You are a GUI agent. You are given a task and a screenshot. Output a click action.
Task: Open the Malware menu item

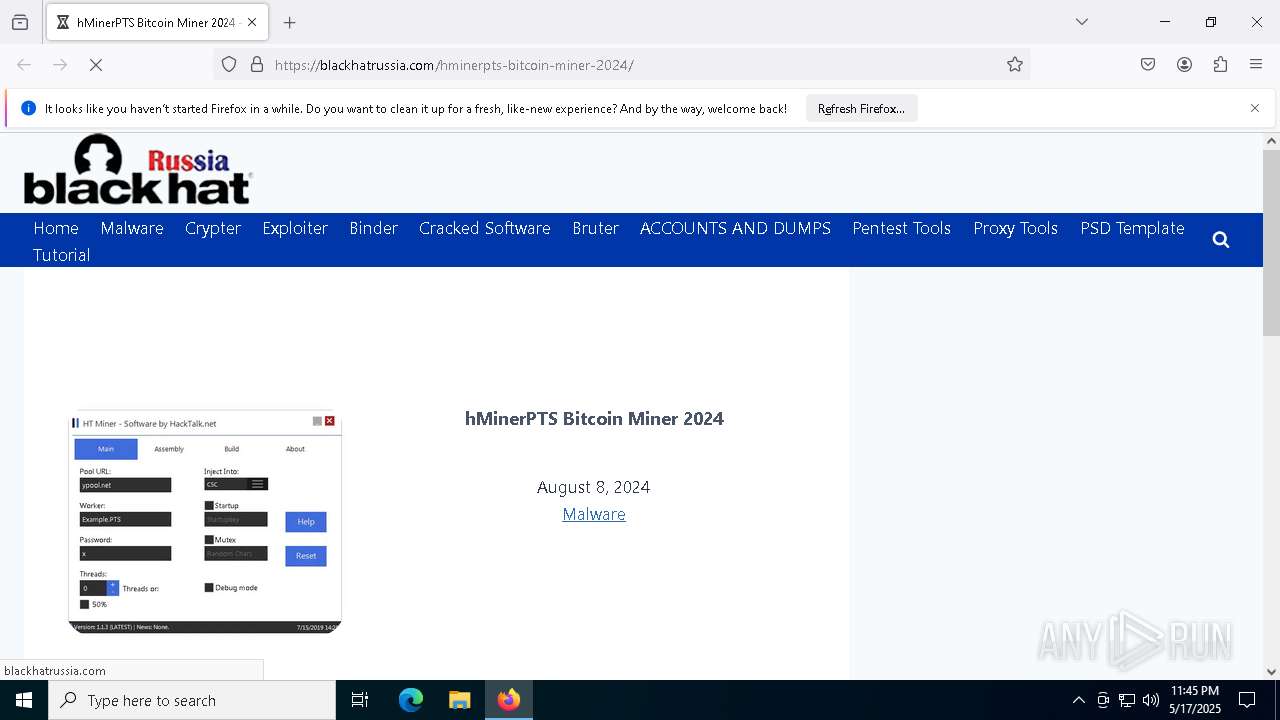pyautogui.click(x=132, y=228)
